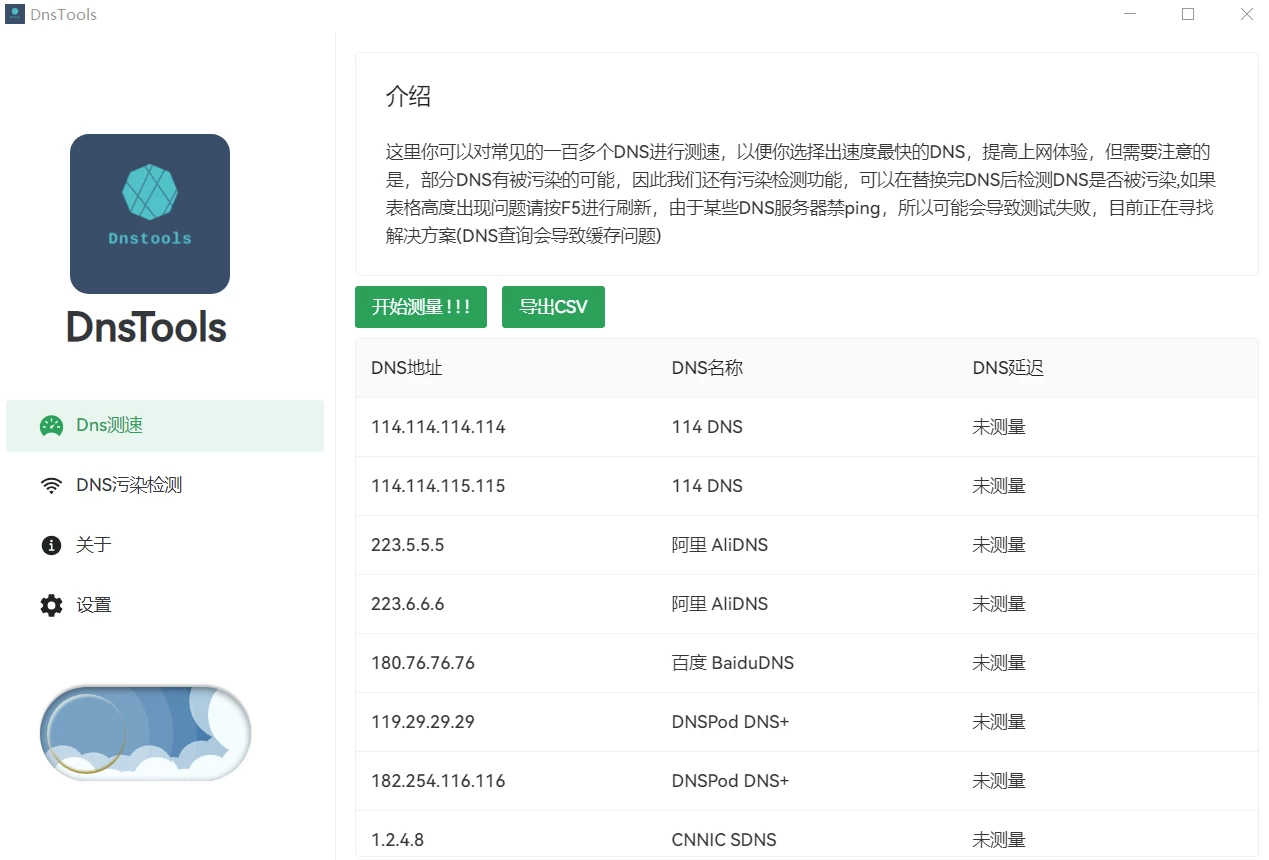Click the info icon next to 关于
Image resolution: width=1269 pixels, height=860 pixels.
(51, 545)
